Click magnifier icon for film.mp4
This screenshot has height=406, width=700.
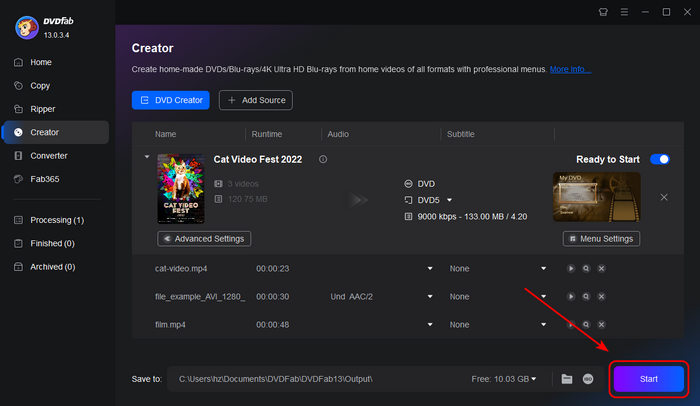click(586, 325)
